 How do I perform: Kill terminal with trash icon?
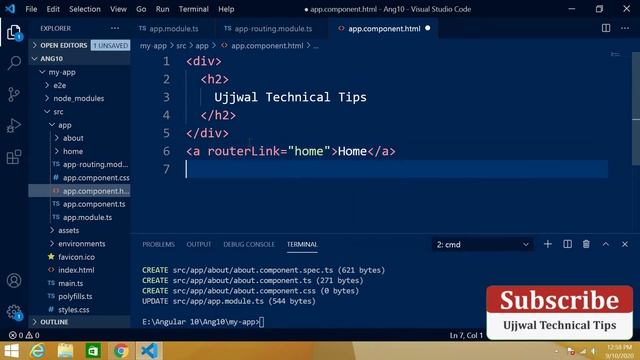click(586, 244)
